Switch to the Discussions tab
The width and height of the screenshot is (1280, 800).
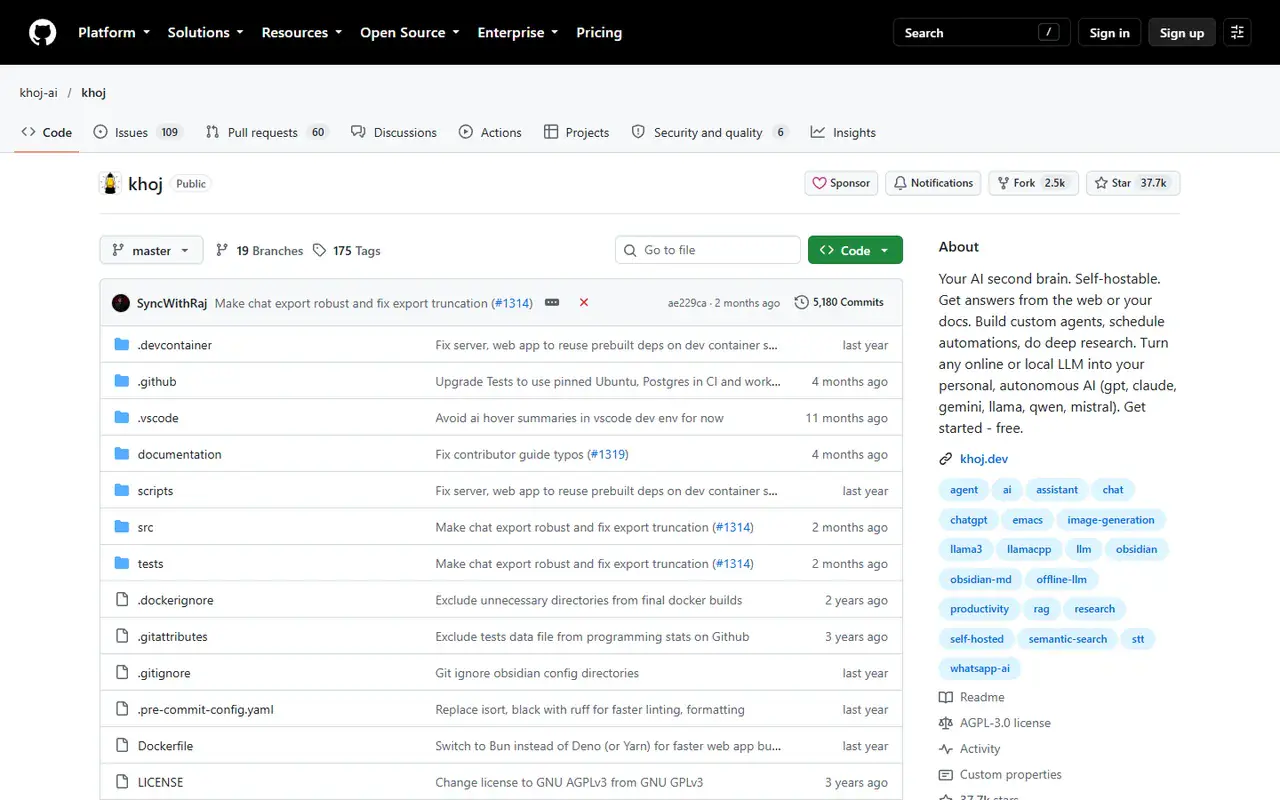(394, 132)
